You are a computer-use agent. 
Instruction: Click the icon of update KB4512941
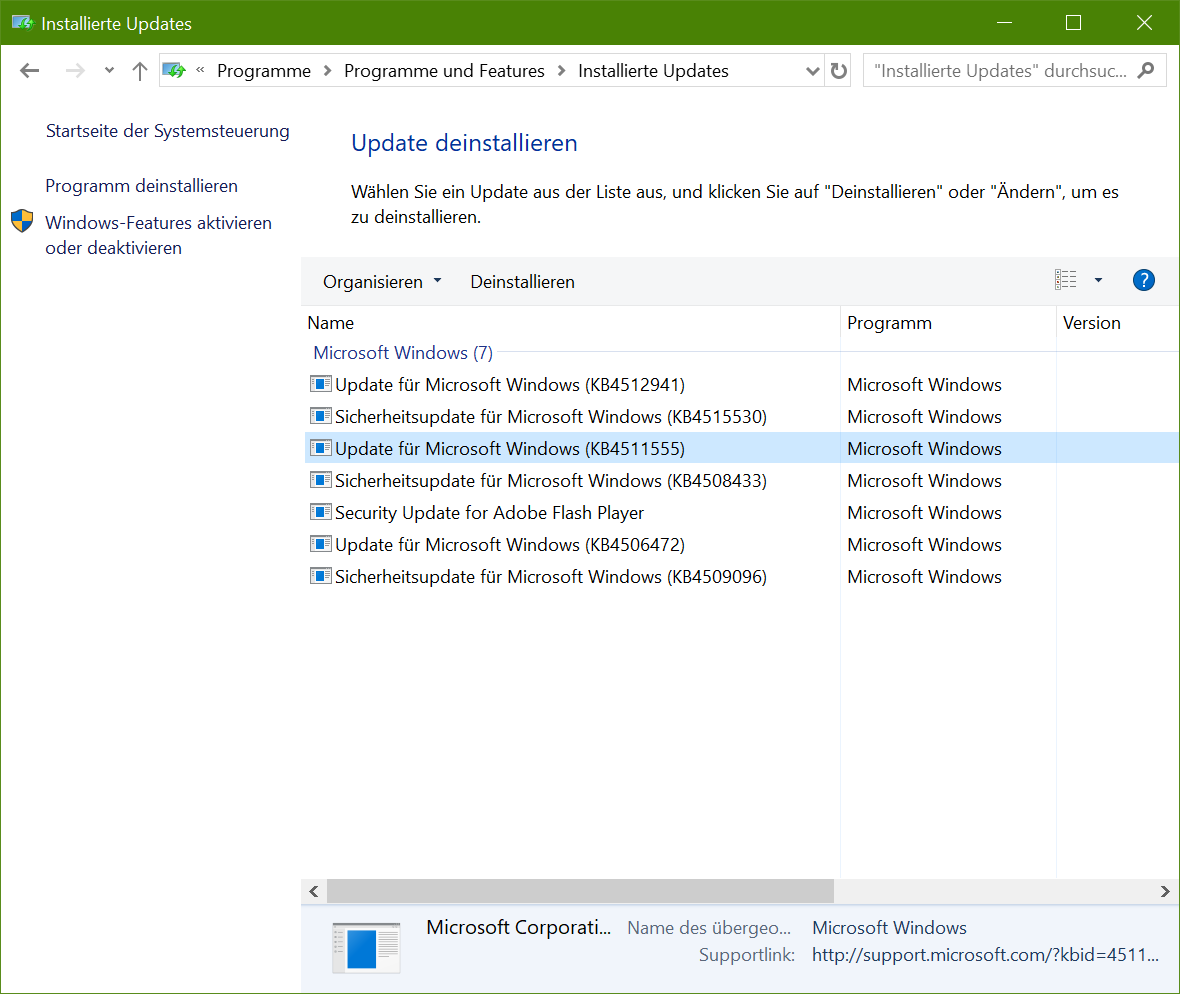point(321,384)
